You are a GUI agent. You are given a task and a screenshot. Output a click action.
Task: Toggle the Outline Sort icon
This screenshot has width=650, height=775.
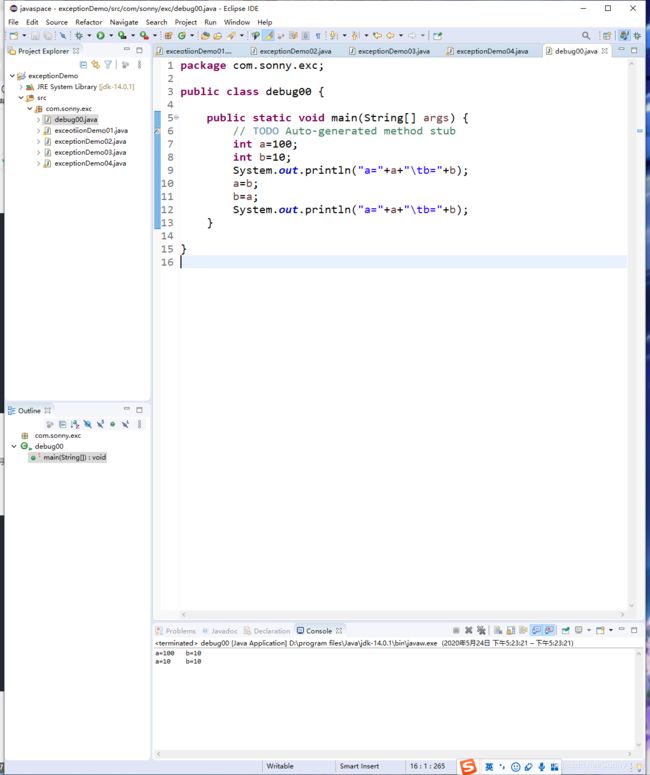coord(75,424)
